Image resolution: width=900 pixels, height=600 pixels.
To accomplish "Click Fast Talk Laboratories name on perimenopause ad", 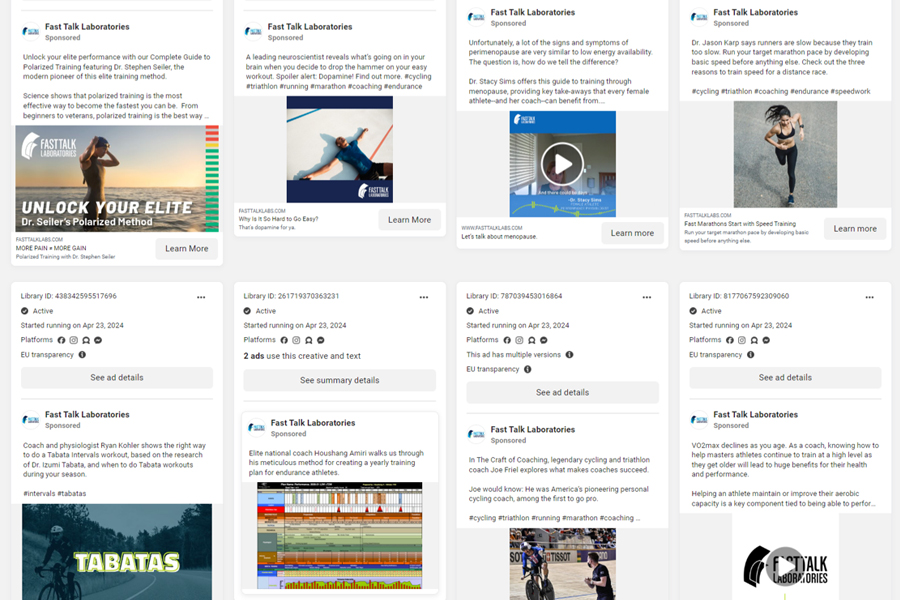I will point(533,12).
